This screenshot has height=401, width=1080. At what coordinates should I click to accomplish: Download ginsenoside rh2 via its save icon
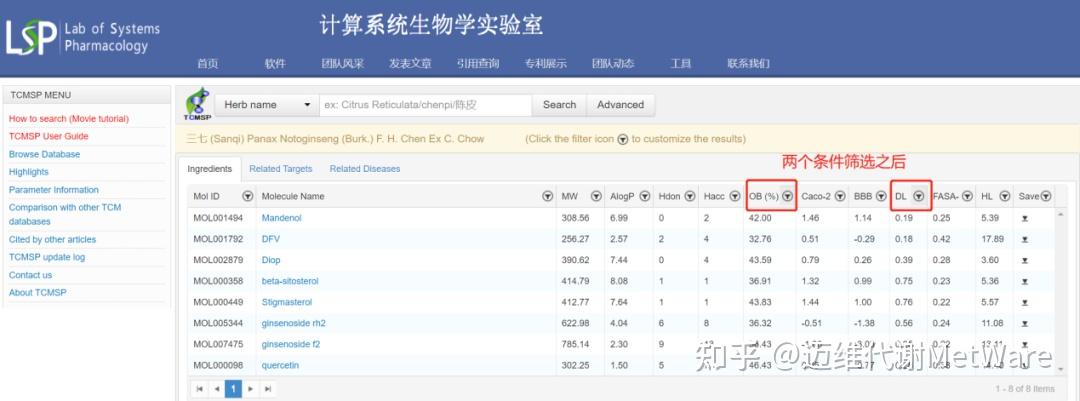click(1025, 323)
